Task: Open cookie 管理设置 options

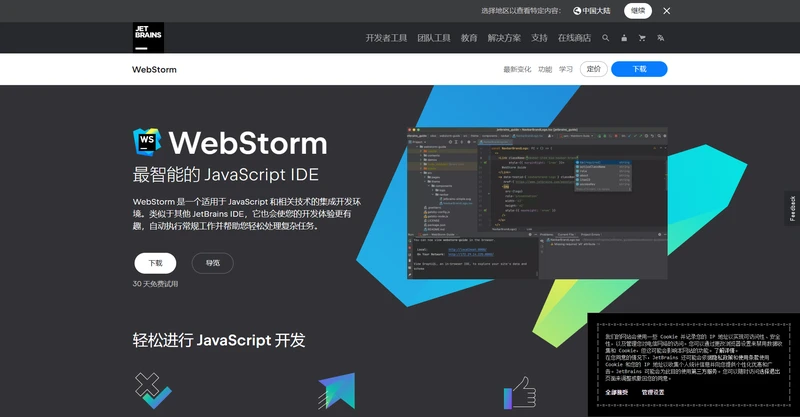Action: [653, 392]
